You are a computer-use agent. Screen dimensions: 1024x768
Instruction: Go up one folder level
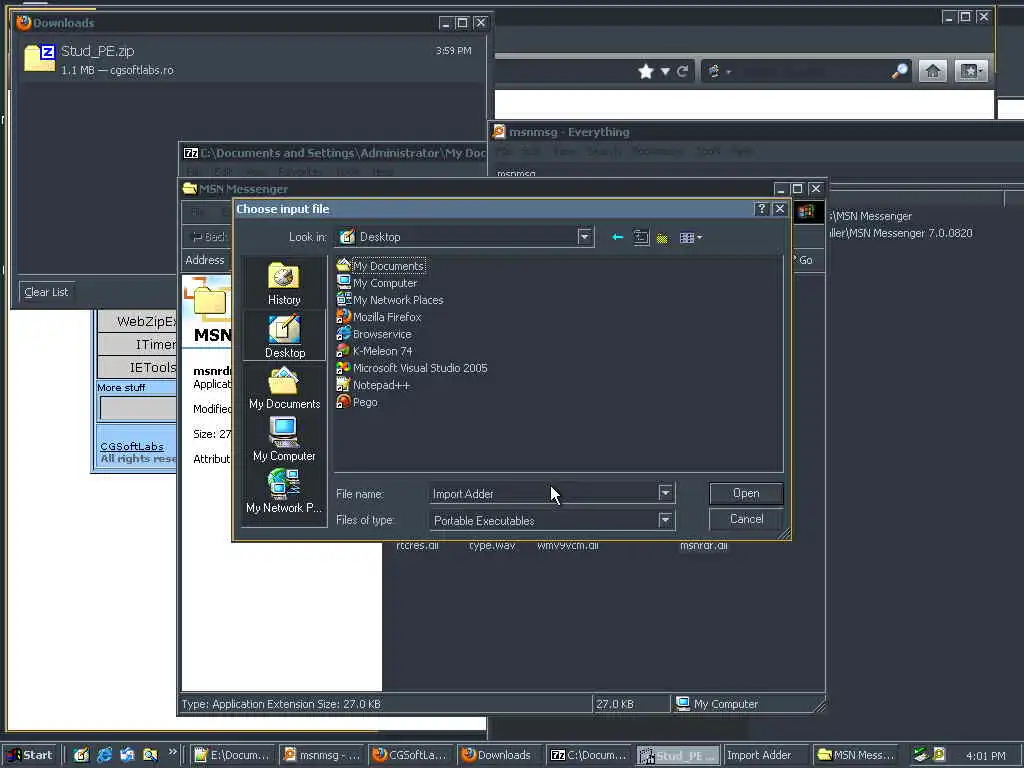(641, 238)
